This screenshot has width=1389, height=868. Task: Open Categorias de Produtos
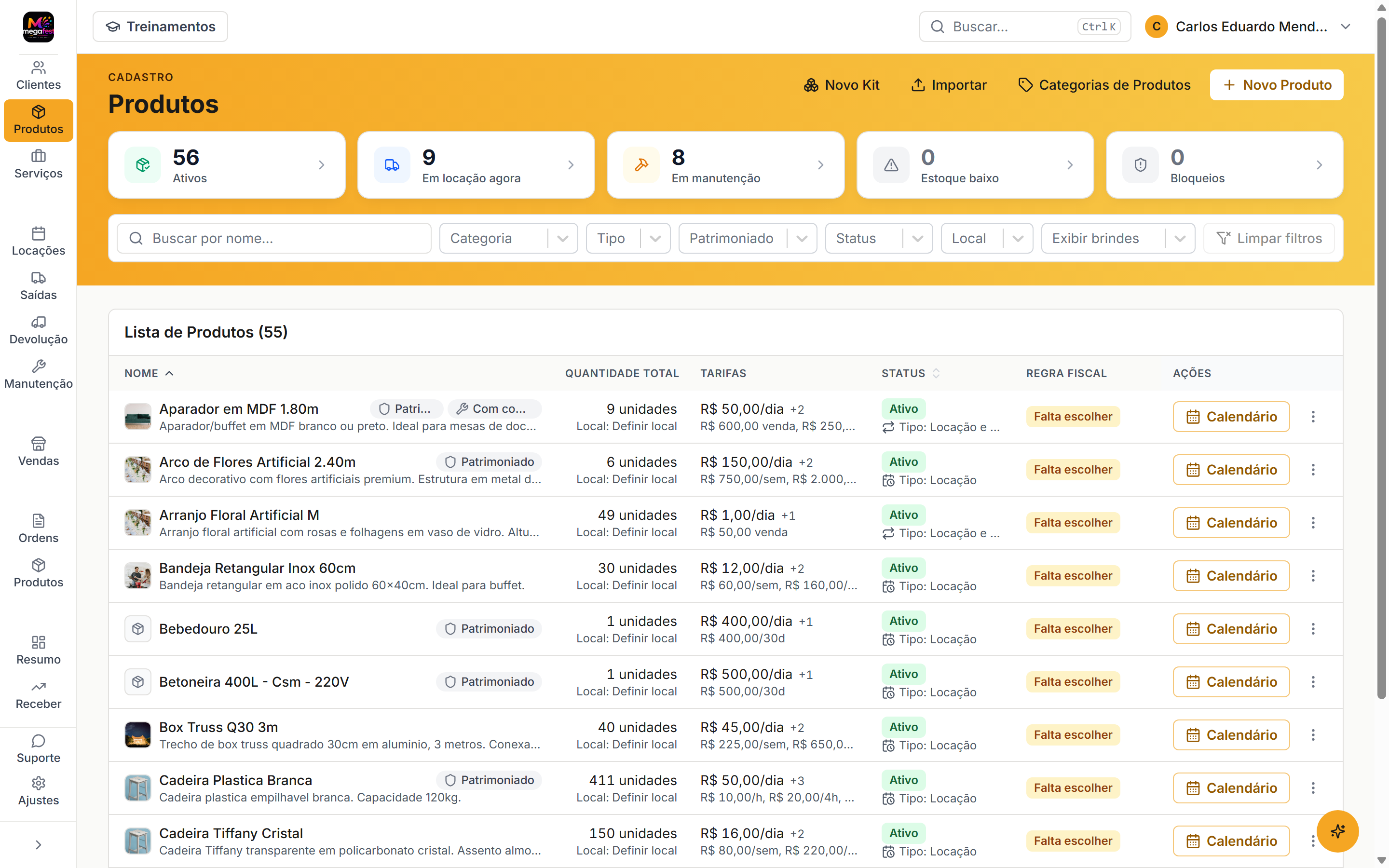click(x=1104, y=85)
